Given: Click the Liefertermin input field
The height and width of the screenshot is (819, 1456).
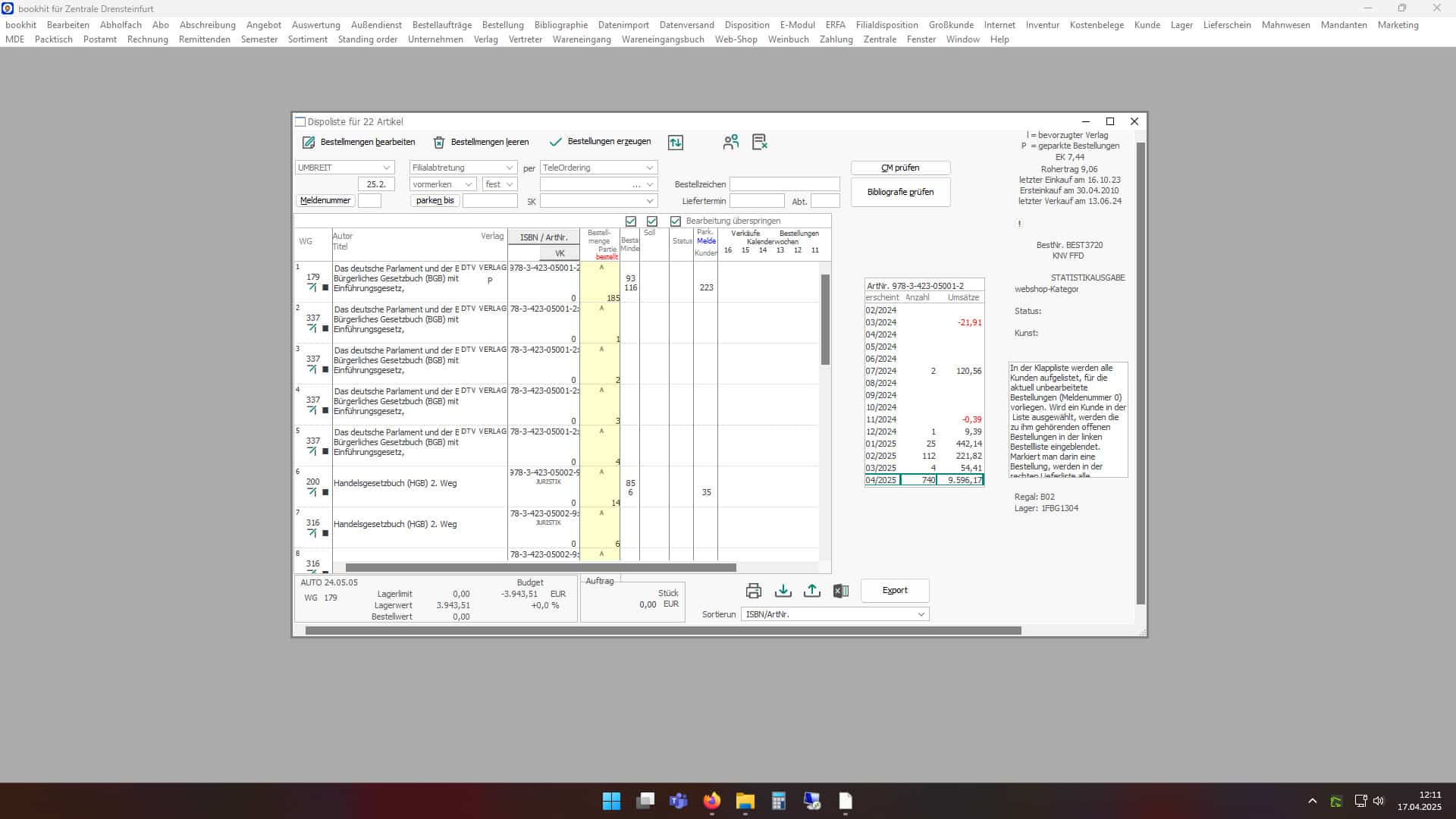Looking at the screenshot, I should click(x=757, y=201).
